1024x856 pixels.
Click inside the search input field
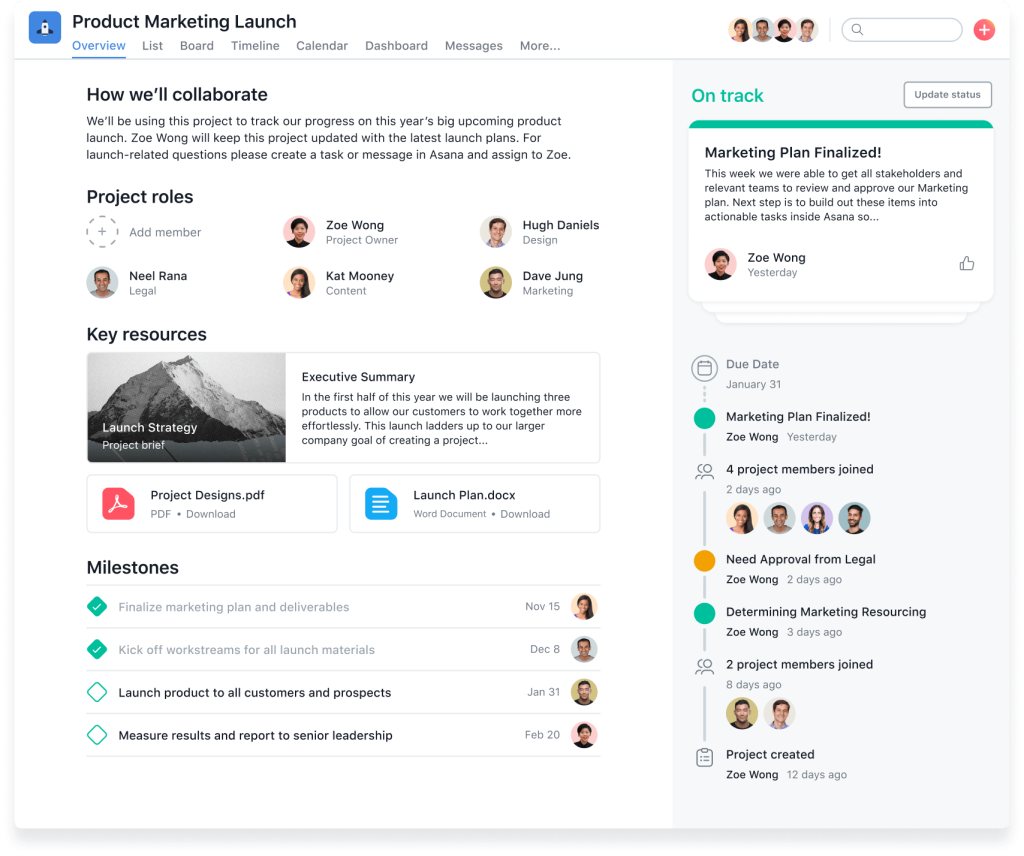905,30
